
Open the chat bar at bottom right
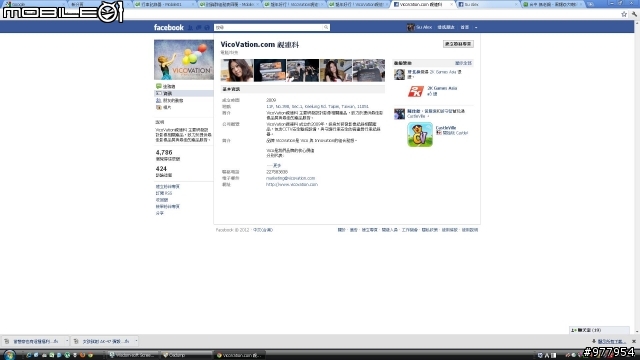(x=599, y=330)
